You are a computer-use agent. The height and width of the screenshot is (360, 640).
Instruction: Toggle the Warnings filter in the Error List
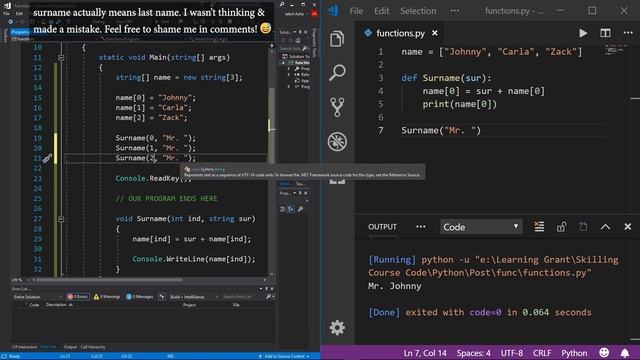pyautogui.click(x=107, y=297)
